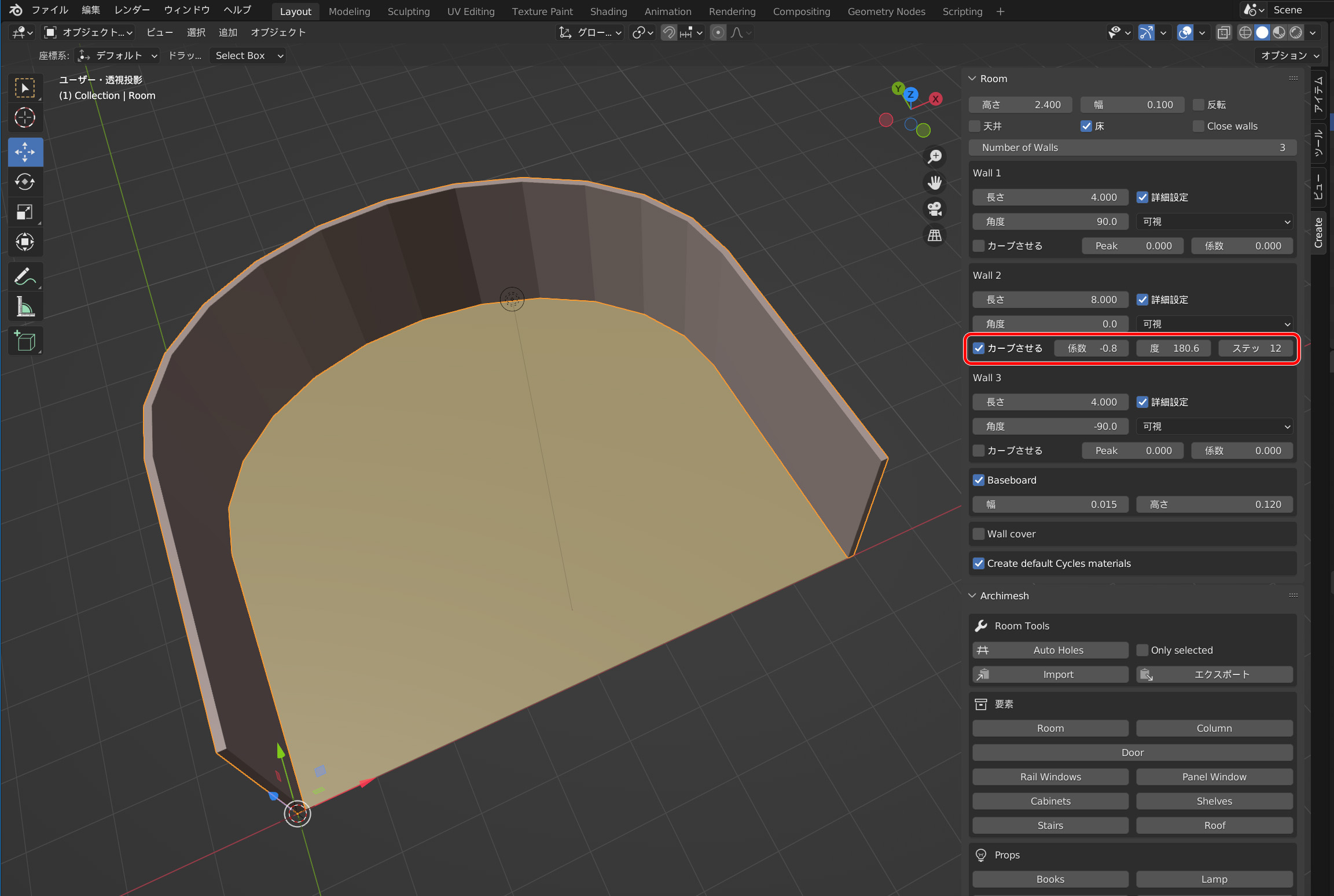The image size is (1334, 896).
Task: Enable the 天井 ceiling checkbox
Action: [975, 126]
